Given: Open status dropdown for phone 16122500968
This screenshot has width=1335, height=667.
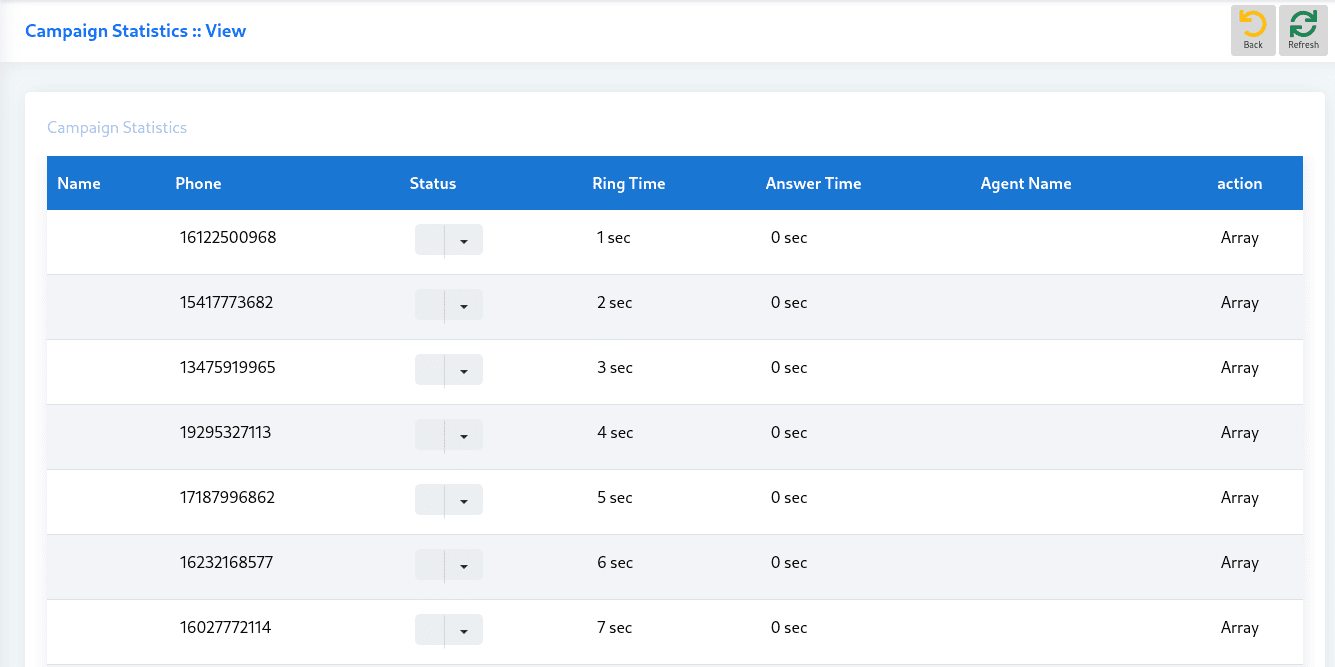Looking at the screenshot, I should [x=463, y=240].
